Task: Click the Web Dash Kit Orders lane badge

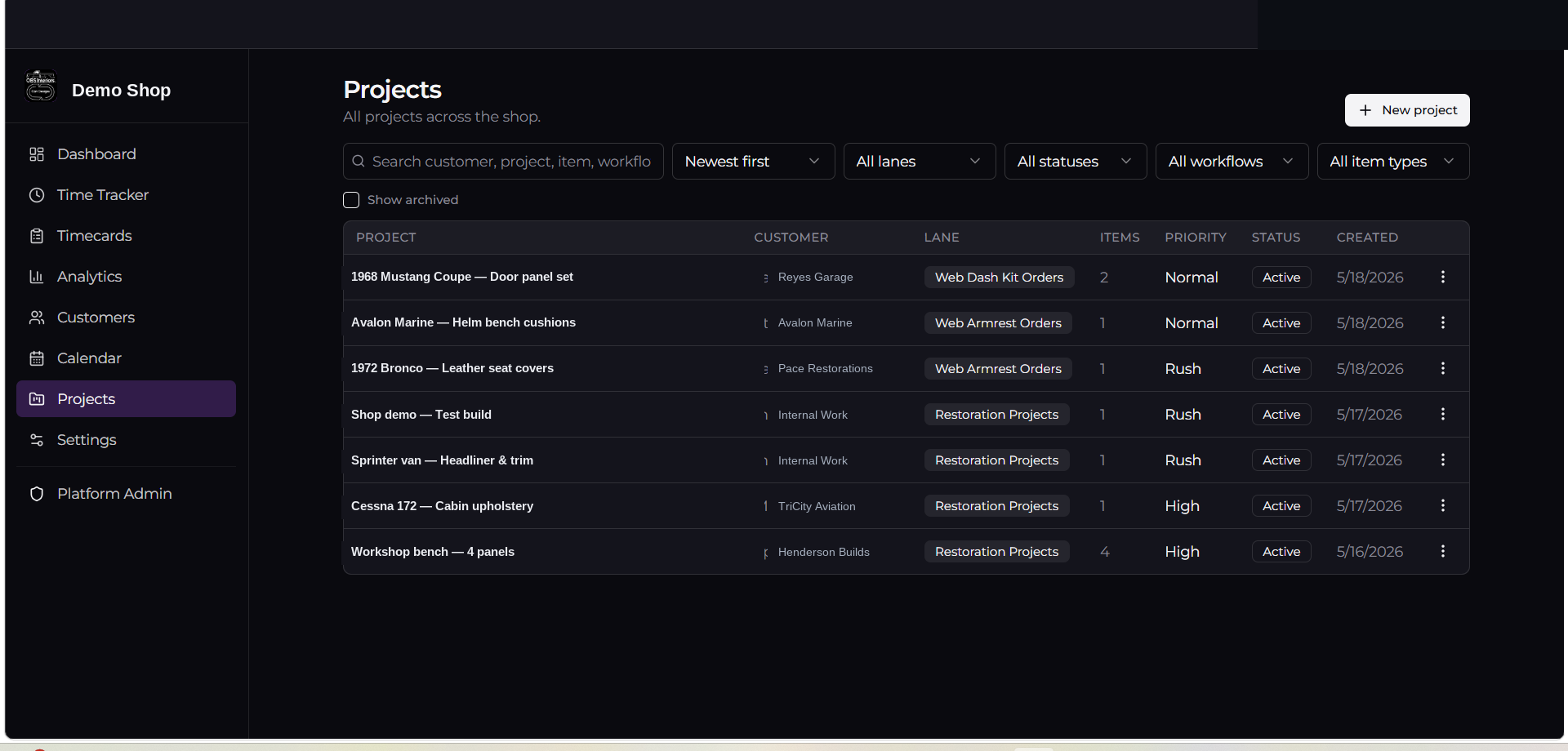Action: coord(999,278)
